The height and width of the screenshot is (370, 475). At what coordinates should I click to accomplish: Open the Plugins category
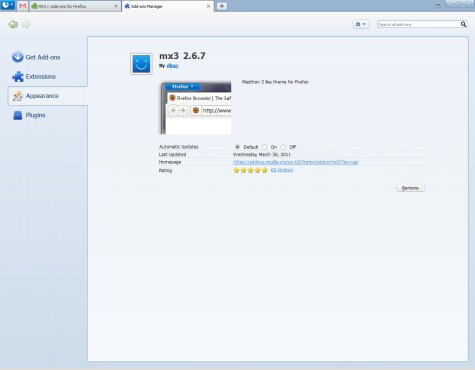29,115
